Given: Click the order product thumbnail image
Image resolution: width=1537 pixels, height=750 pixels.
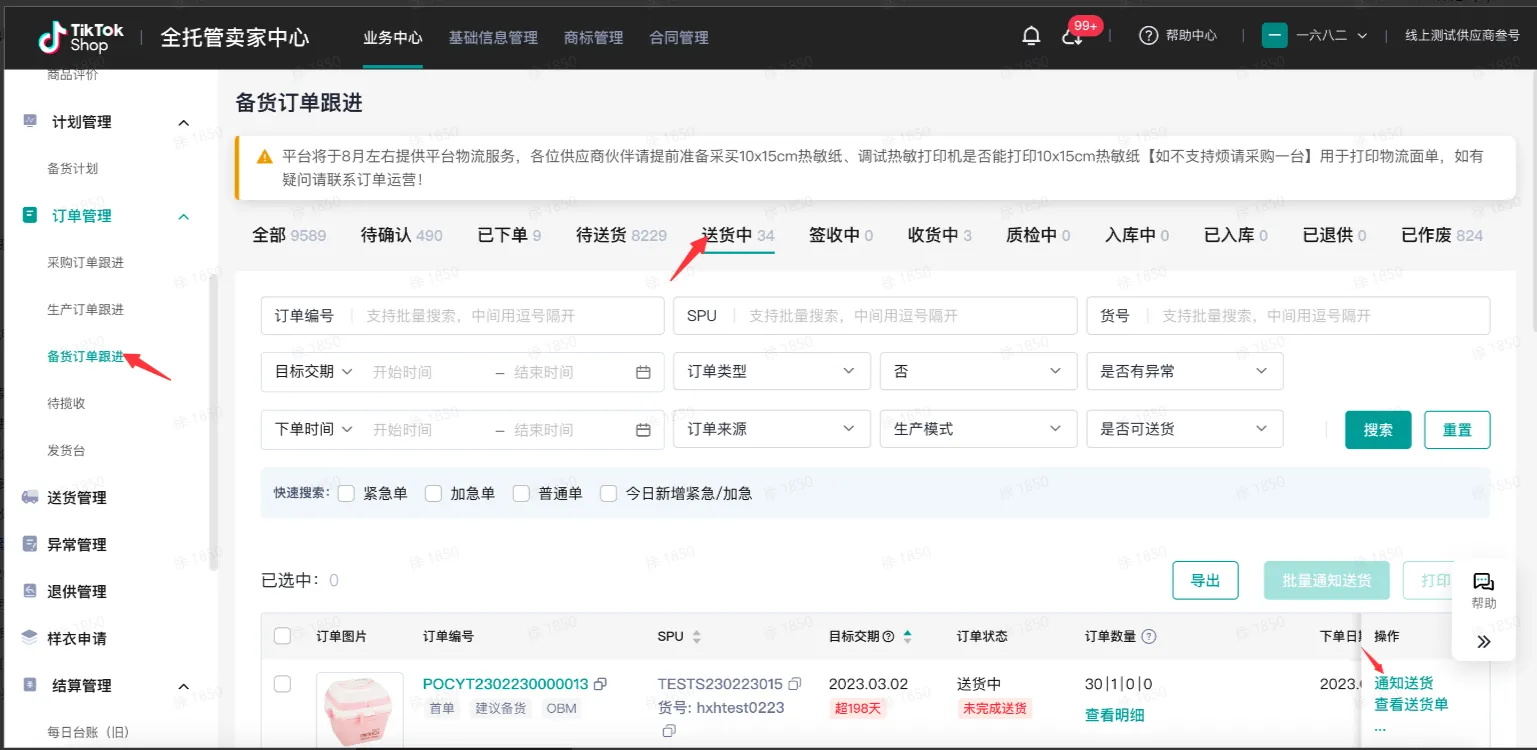Looking at the screenshot, I should (x=360, y=711).
